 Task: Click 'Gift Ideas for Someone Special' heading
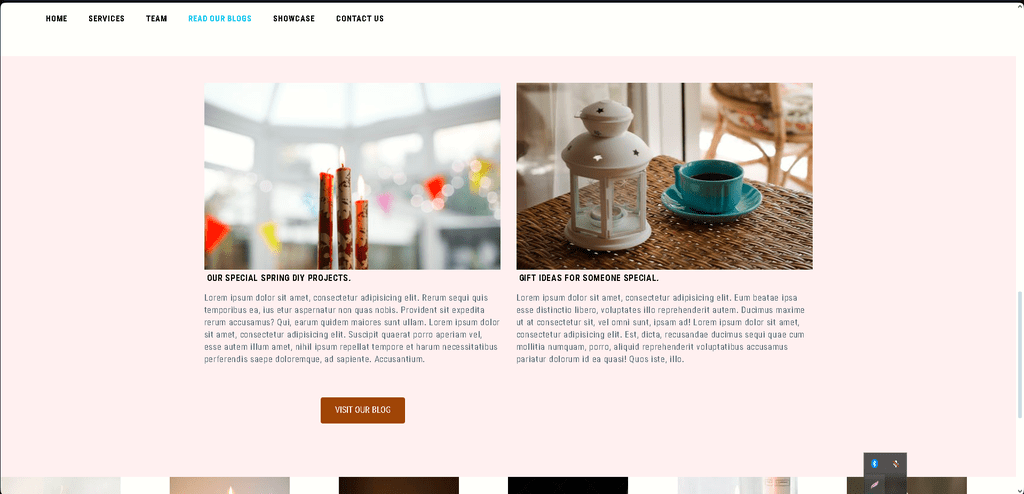[589, 278]
